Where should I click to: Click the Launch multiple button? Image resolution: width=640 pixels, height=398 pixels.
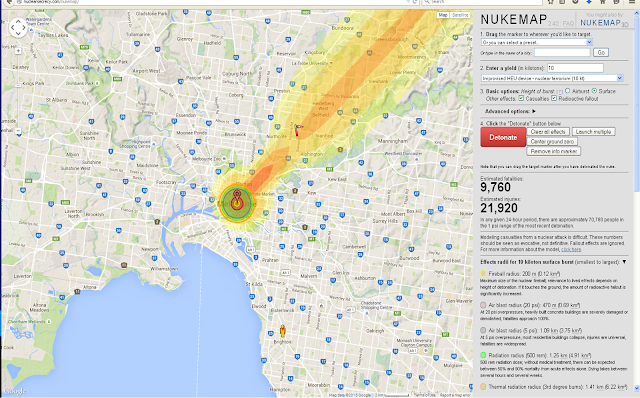click(593, 132)
